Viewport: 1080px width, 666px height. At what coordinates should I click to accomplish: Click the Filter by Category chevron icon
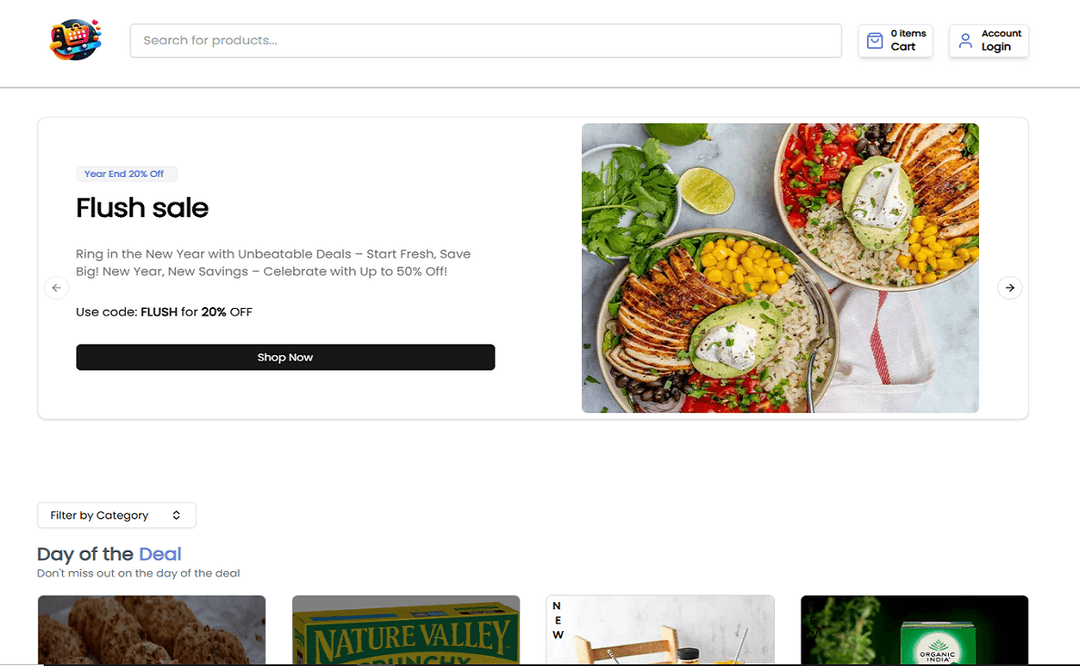click(x=176, y=516)
